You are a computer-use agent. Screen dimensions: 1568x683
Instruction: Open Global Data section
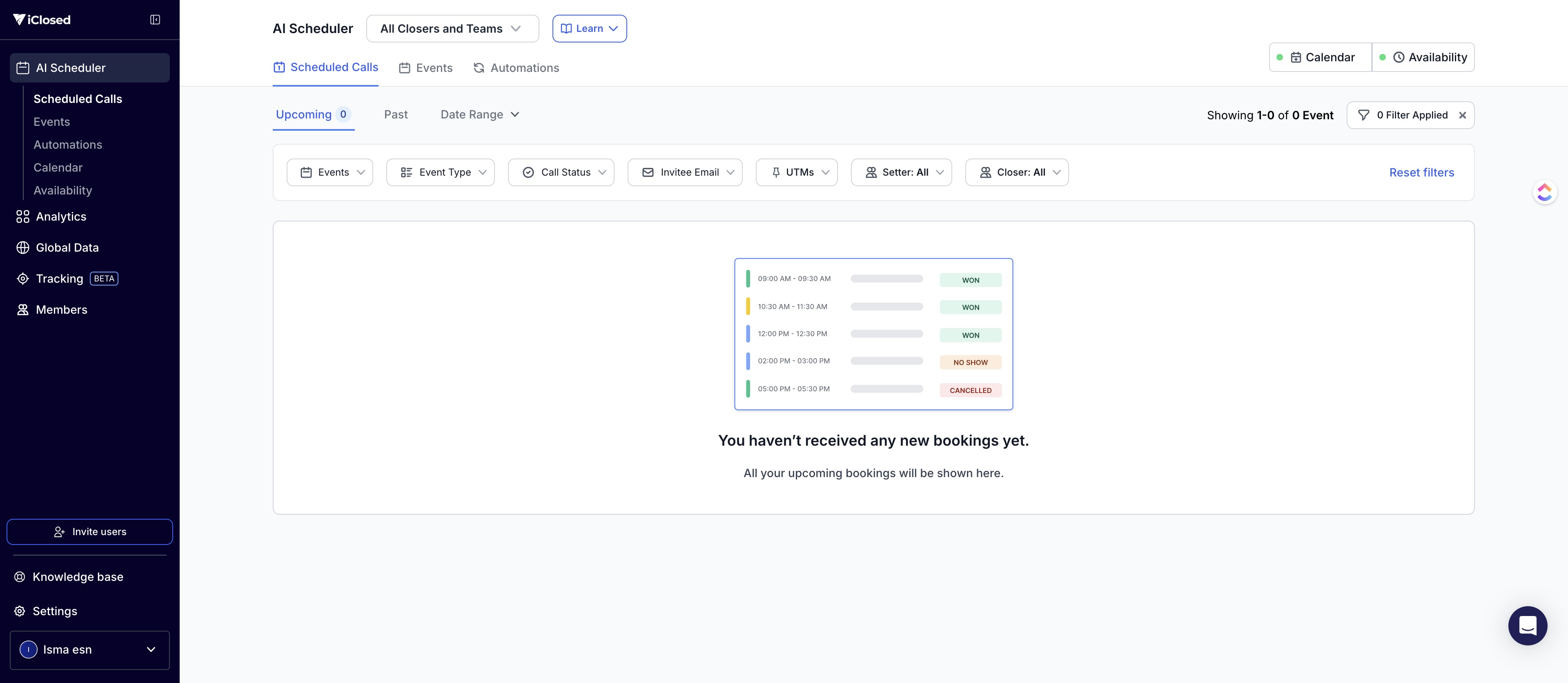click(x=67, y=248)
